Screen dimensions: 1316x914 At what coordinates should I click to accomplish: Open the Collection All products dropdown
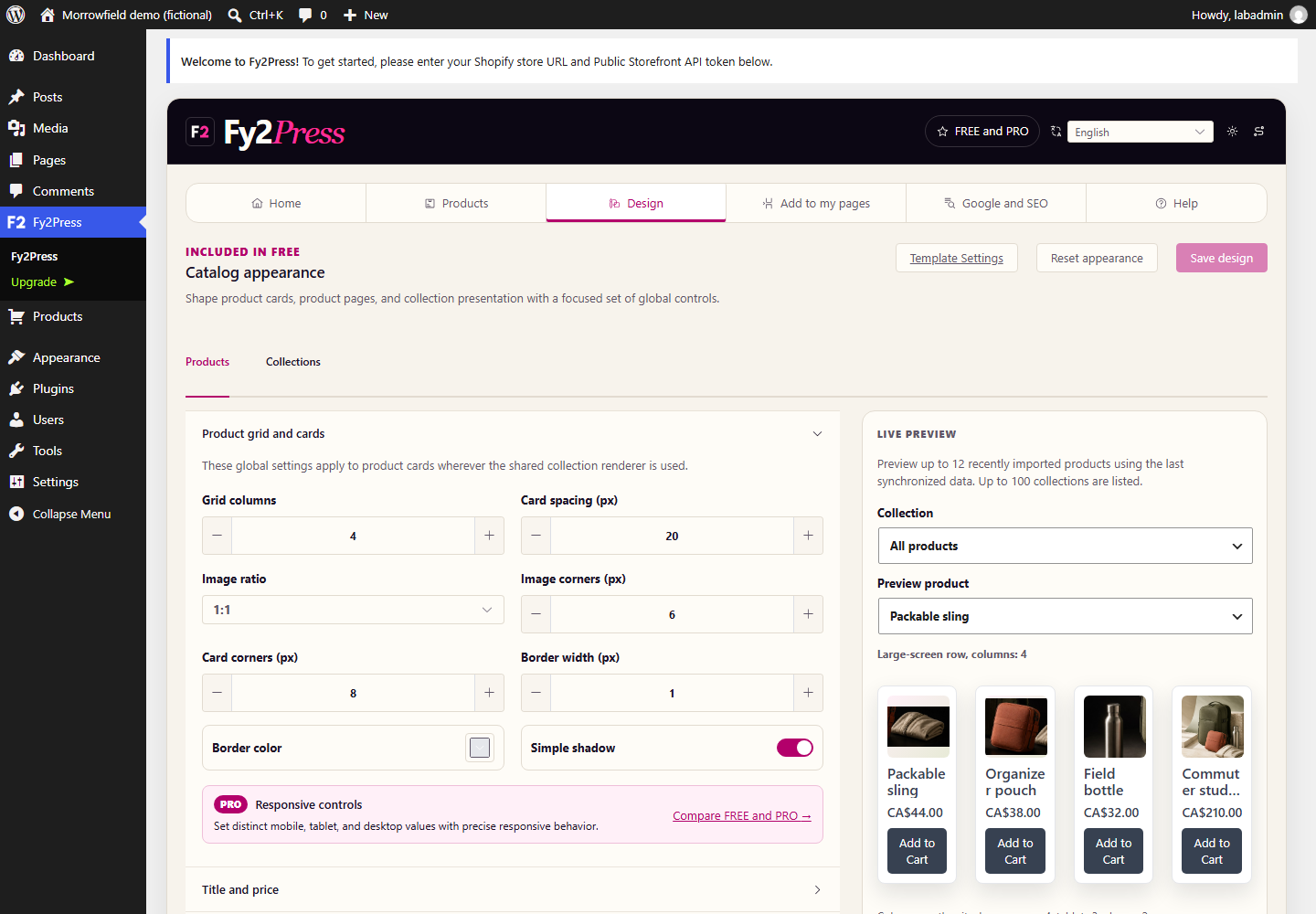coord(1065,546)
